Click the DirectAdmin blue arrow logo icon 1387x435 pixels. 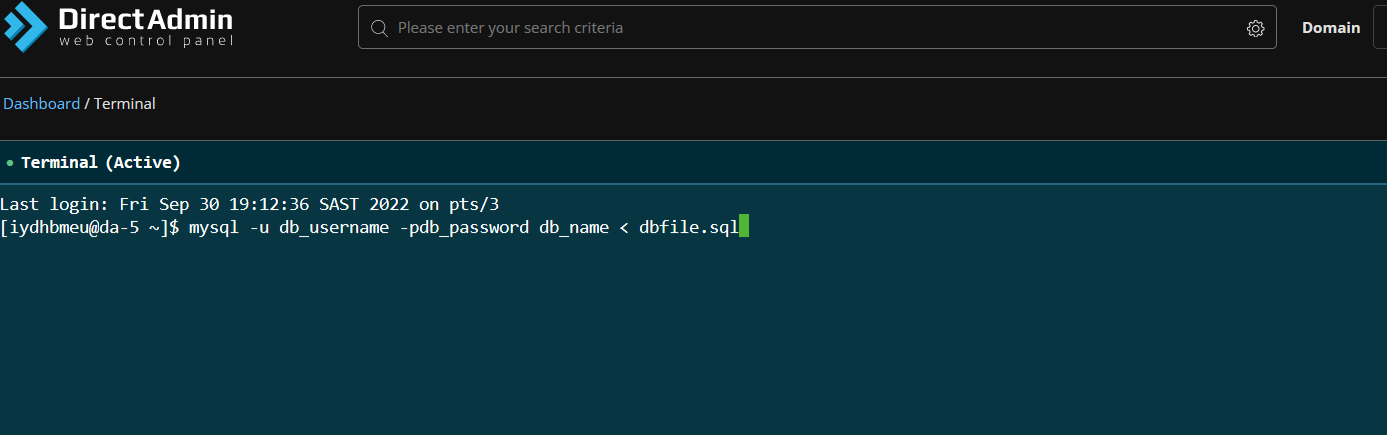(x=25, y=27)
